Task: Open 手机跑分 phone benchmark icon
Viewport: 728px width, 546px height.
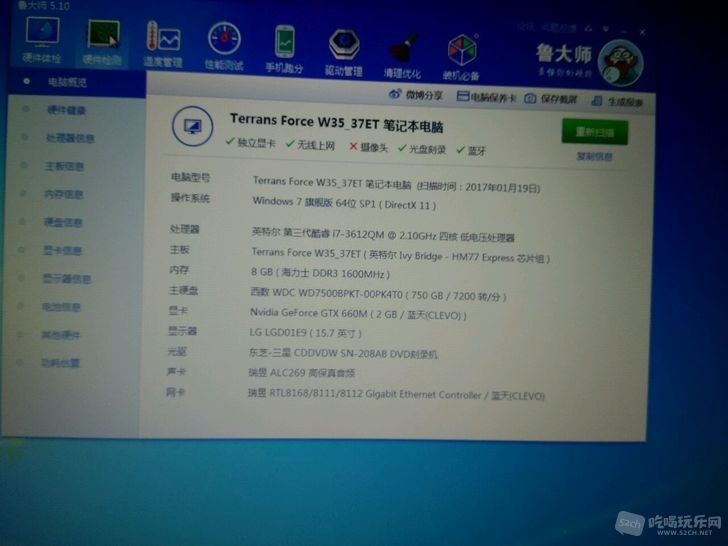Action: coord(284,49)
